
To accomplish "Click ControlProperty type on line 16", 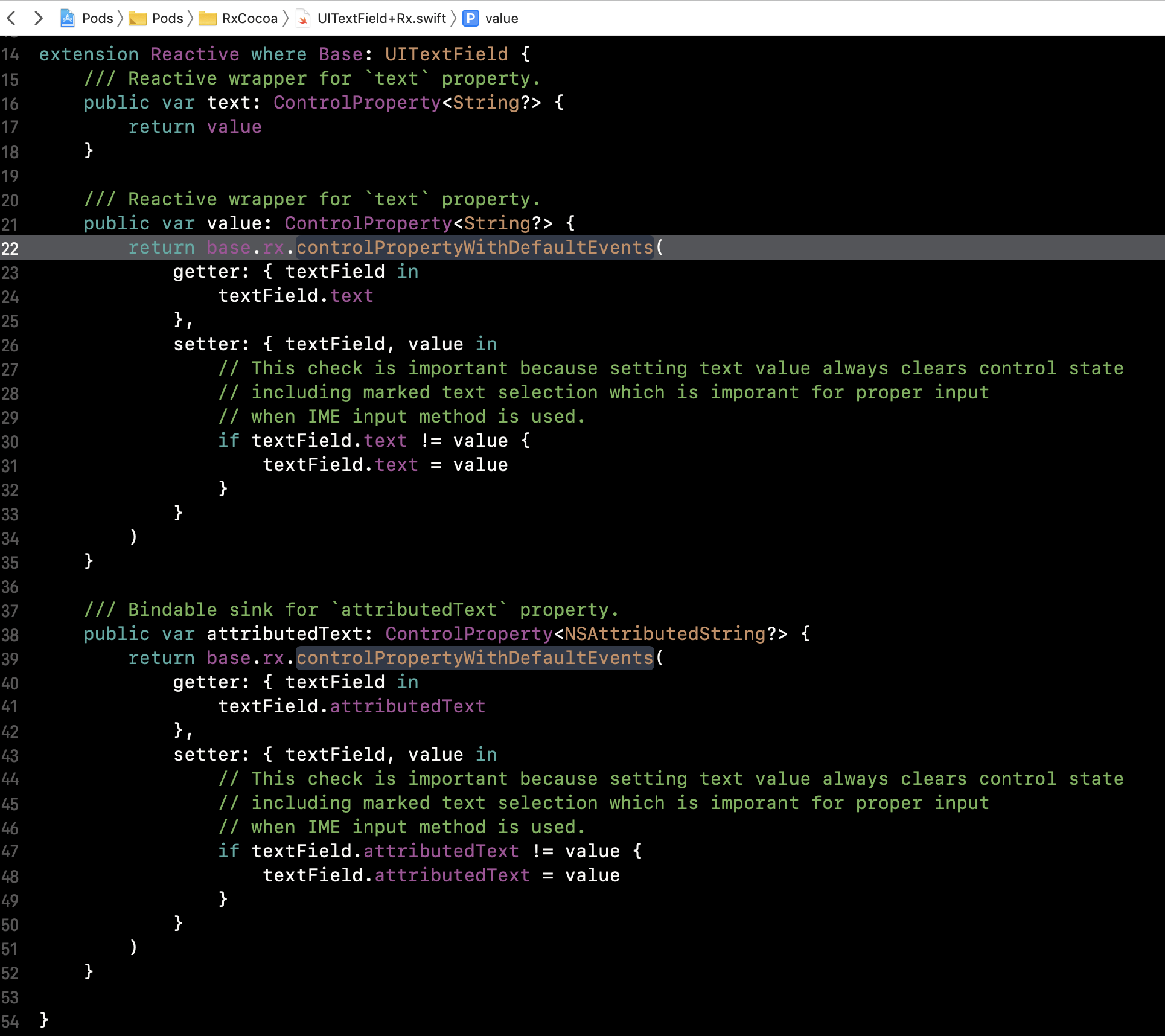I will pos(357,103).
